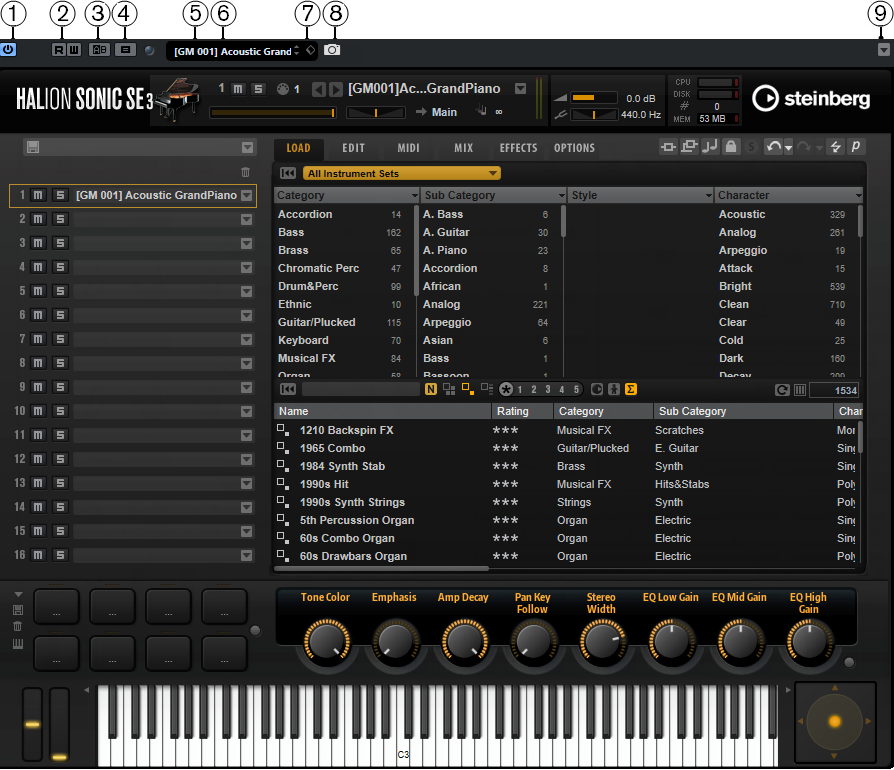Expand the slot 1 program load menu

pyautogui.click(x=247, y=195)
